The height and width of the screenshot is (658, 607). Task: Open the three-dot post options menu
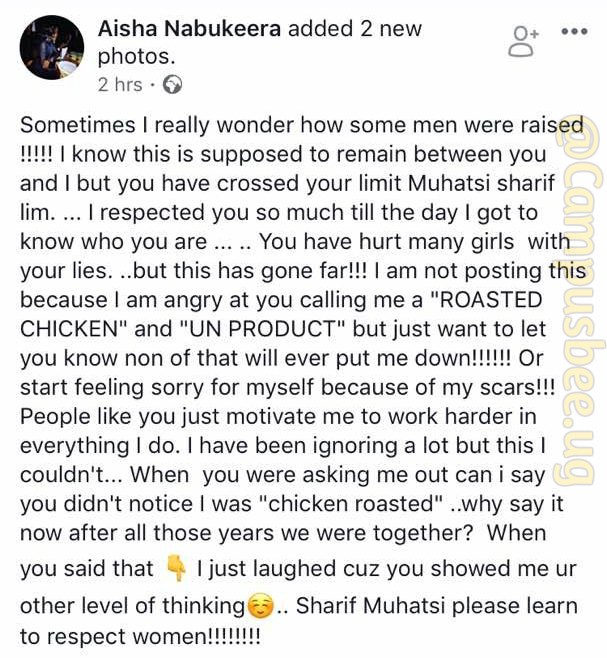(x=575, y=31)
